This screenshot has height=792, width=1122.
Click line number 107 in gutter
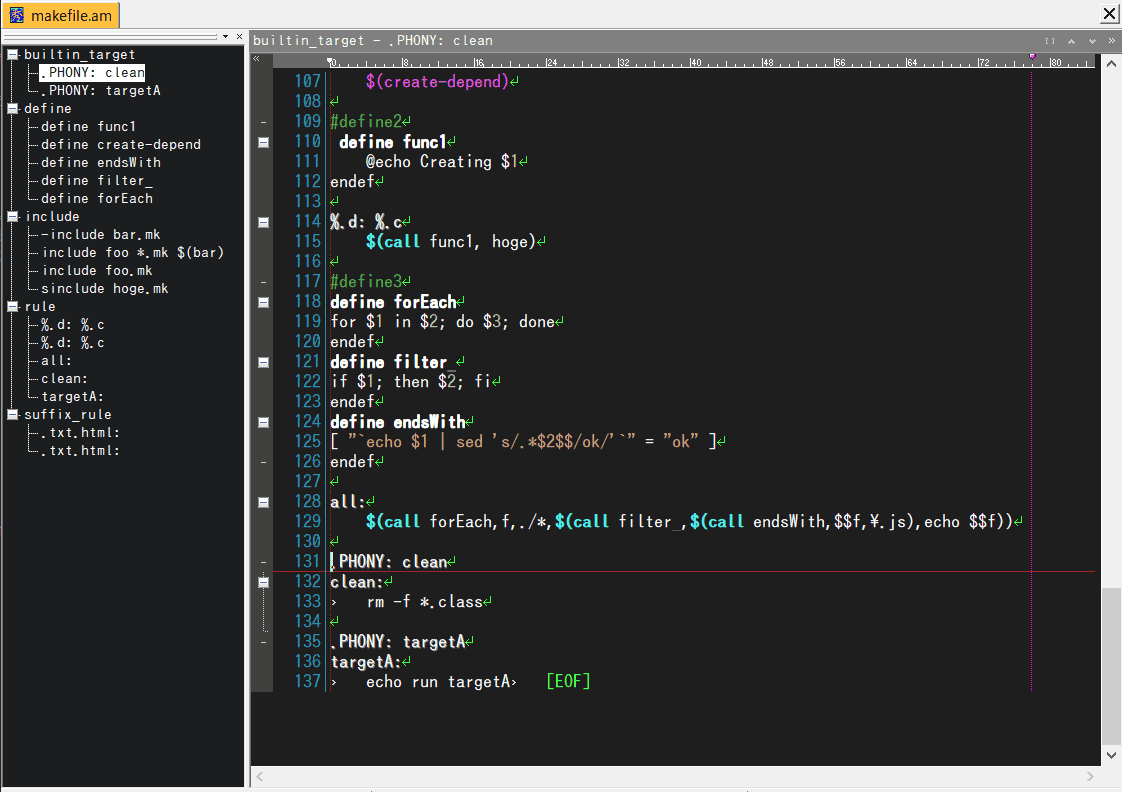pos(308,82)
